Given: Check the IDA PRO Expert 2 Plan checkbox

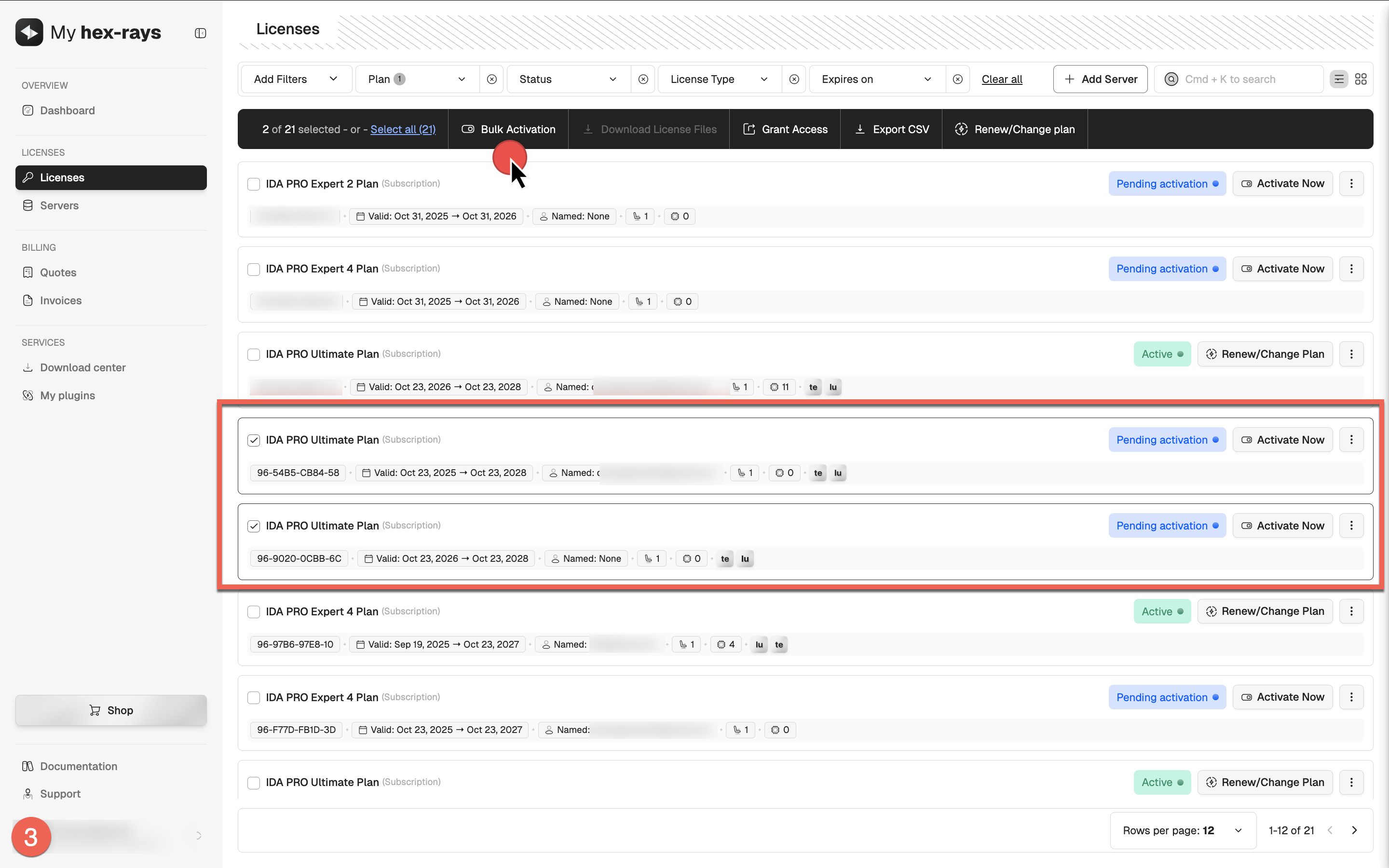Looking at the screenshot, I should tap(254, 184).
